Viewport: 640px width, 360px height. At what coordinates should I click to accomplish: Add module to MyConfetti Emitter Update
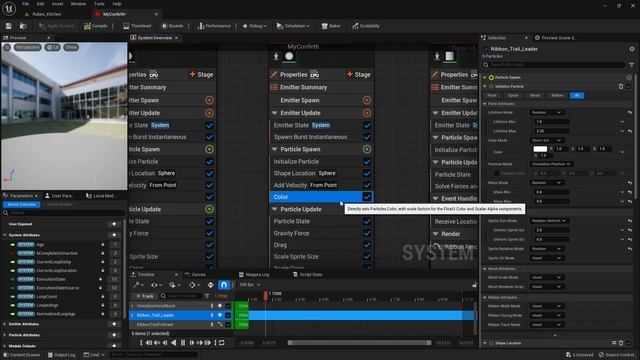click(367, 113)
